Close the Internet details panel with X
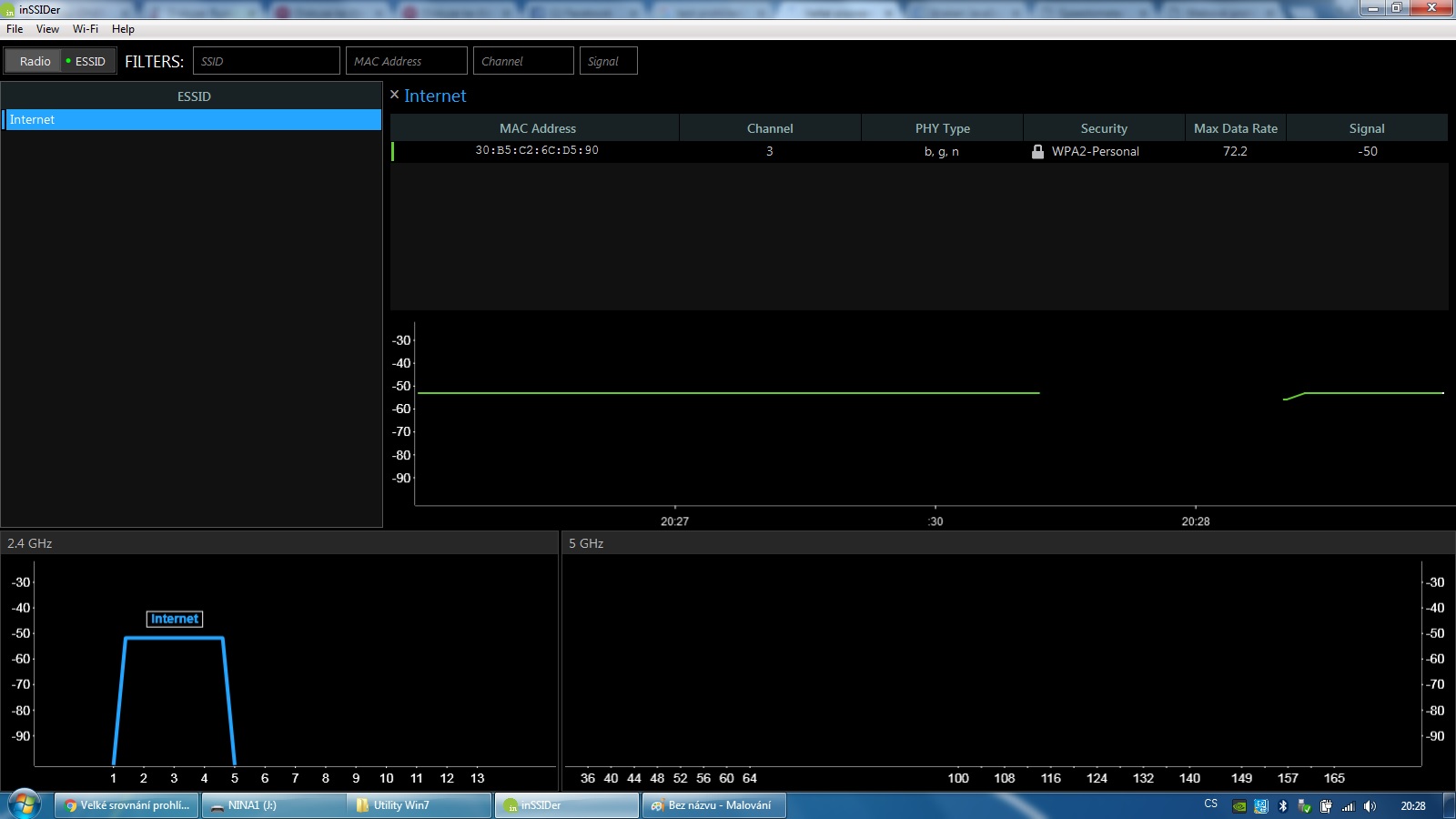This screenshot has height=819, width=1456. tap(394, 95)
